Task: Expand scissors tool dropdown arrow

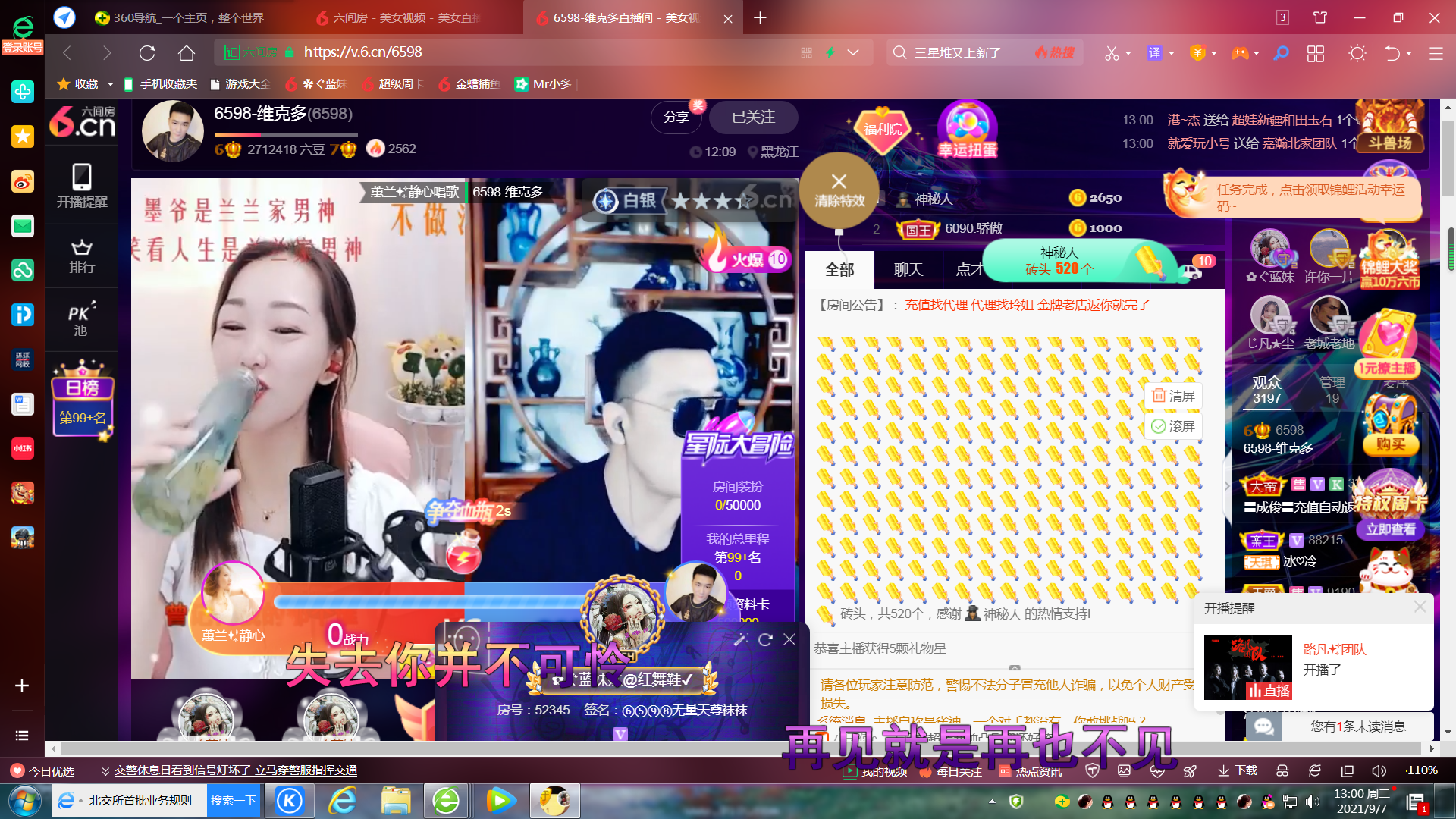Action: pyautogui.click(x=1128, y=53)
